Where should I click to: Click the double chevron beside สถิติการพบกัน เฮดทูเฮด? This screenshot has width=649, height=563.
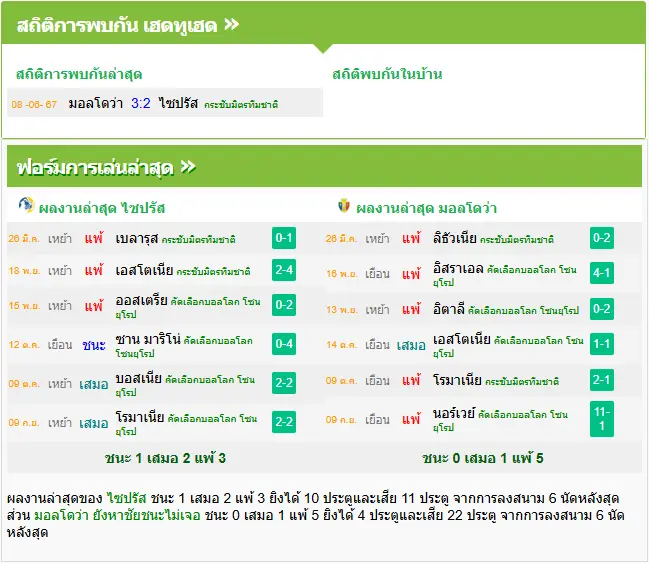point(231,24)
